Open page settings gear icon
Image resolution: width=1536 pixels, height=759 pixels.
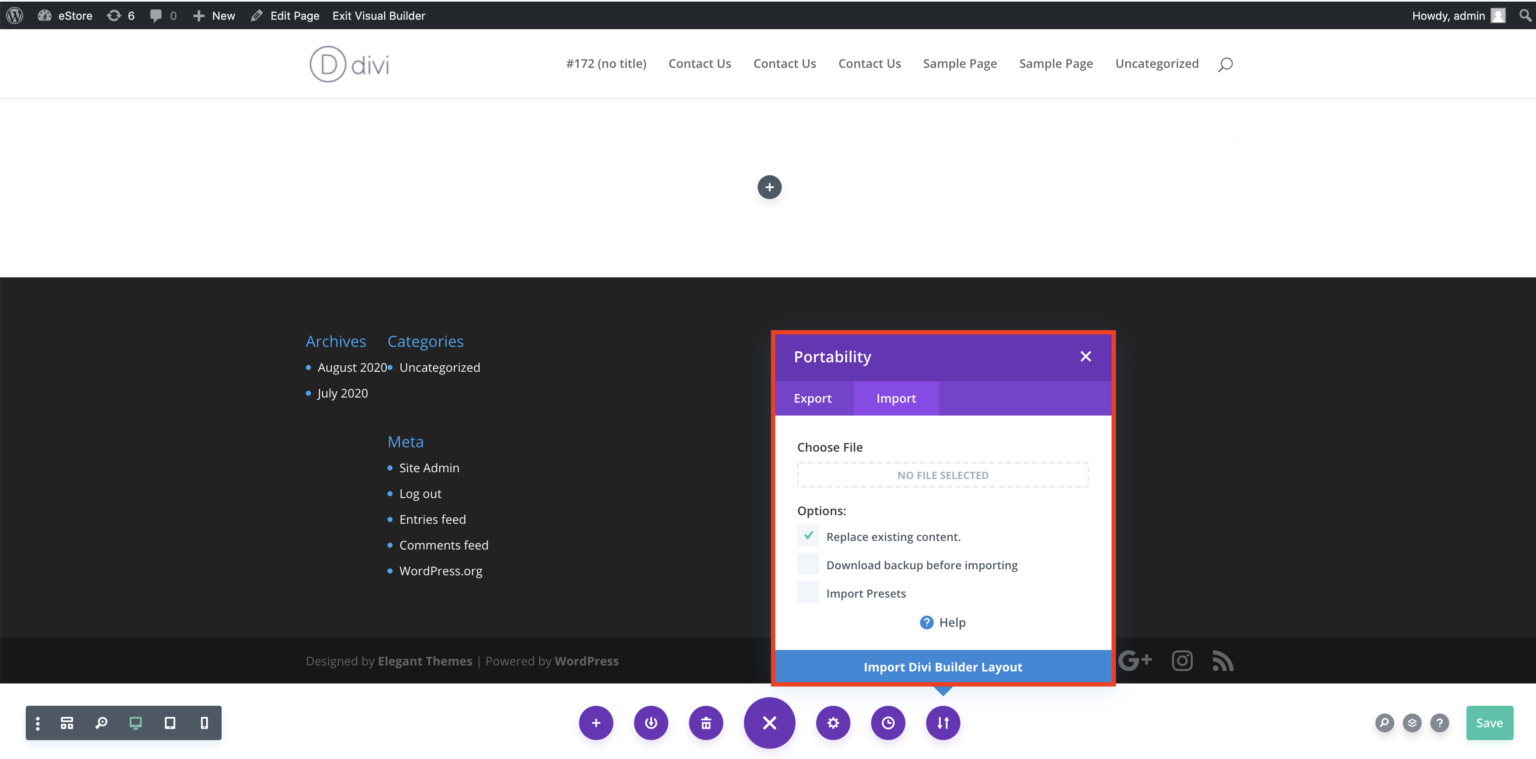tap(833, 723)
